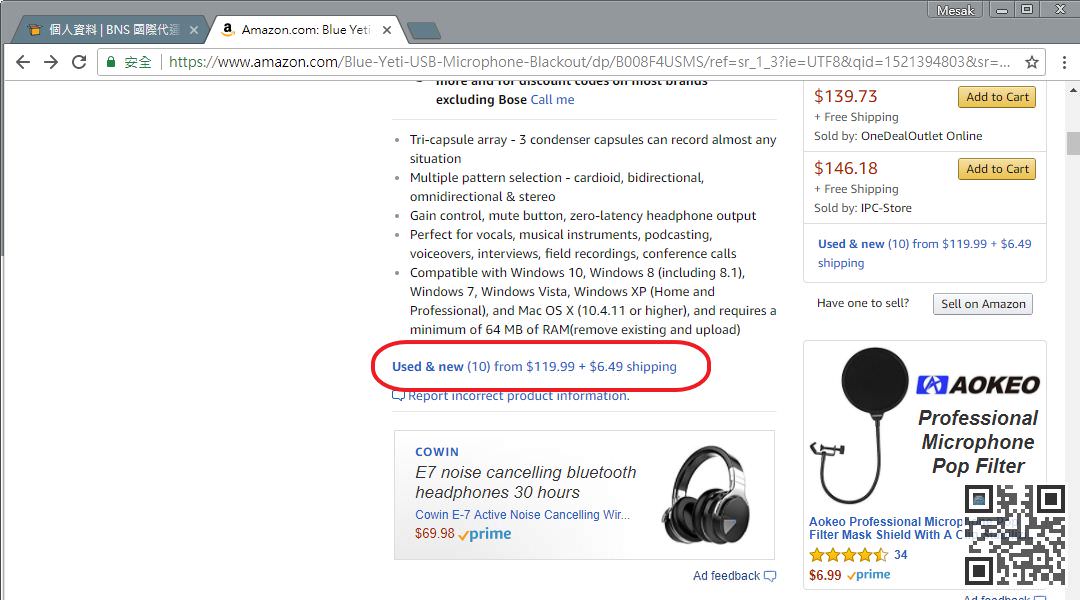
Task: Click the browser forward arrow
Action: point(51,62)
